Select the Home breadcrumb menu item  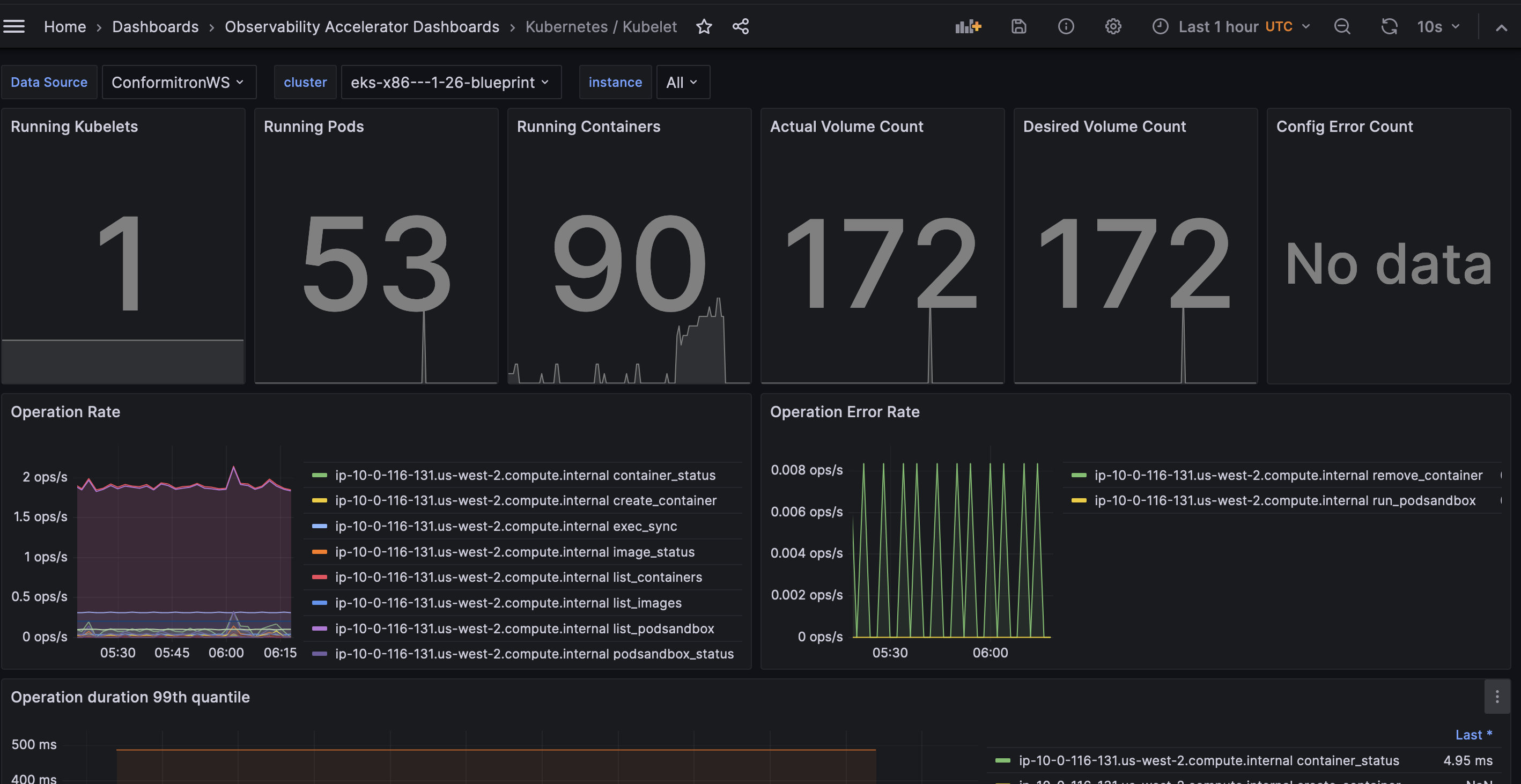coord(64,25)
